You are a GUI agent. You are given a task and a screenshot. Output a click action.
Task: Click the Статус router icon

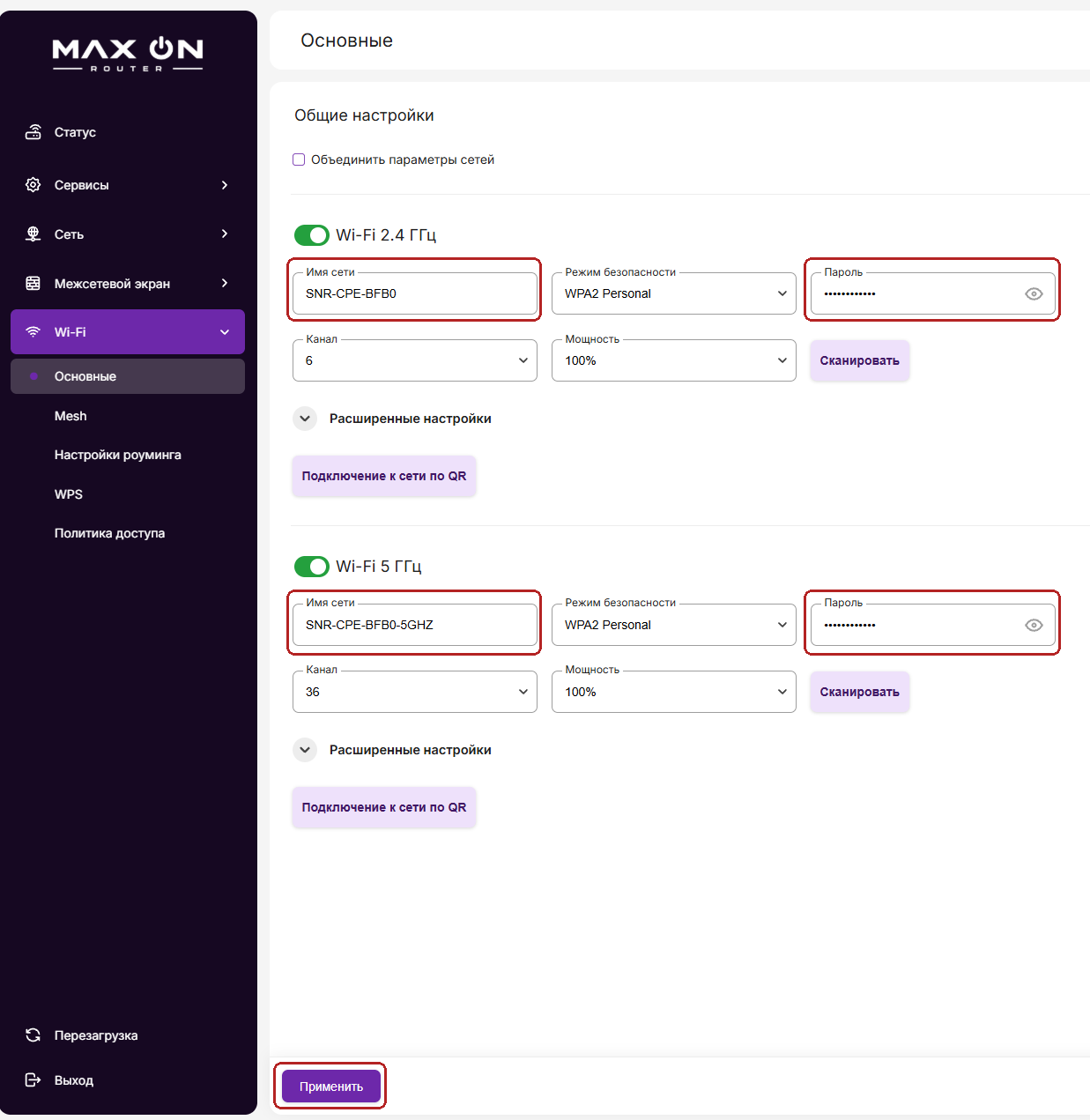(x=33, y=132)
